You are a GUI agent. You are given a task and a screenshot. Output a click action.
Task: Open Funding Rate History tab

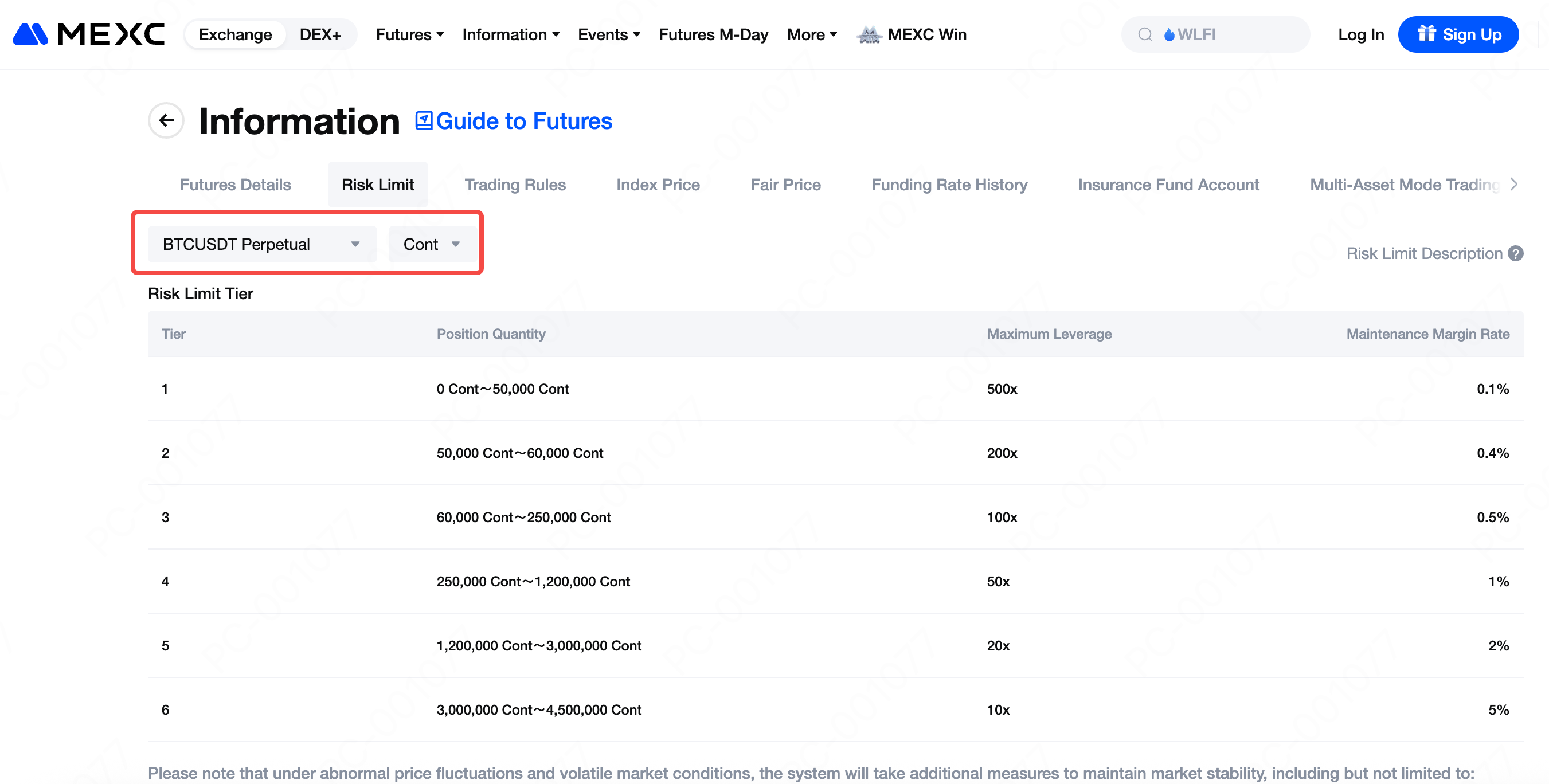click(949, 185)
